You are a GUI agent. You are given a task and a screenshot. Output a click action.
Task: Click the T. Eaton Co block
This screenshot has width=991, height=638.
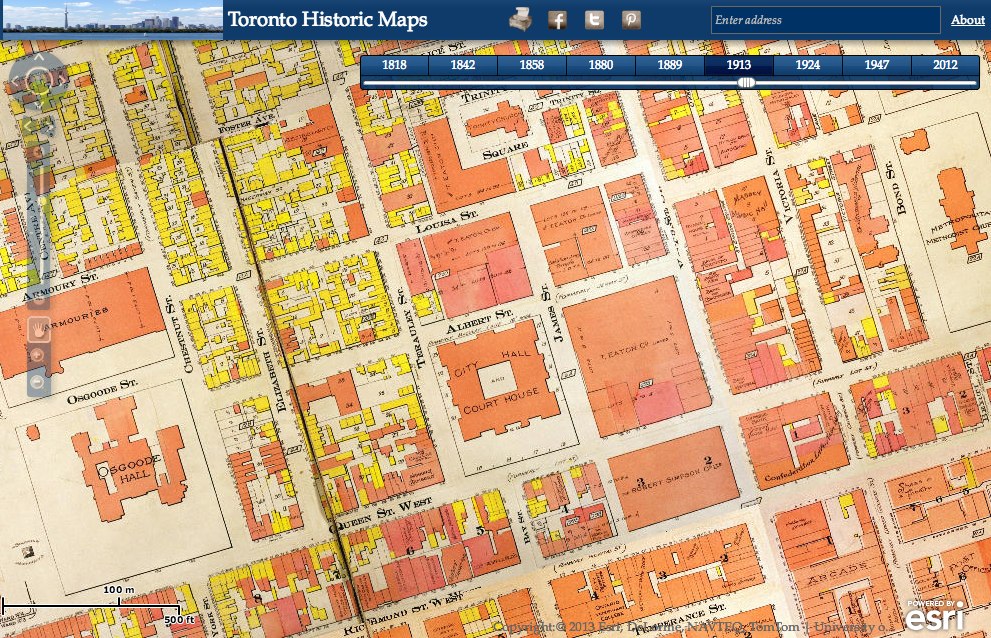(x=636, y=357)
